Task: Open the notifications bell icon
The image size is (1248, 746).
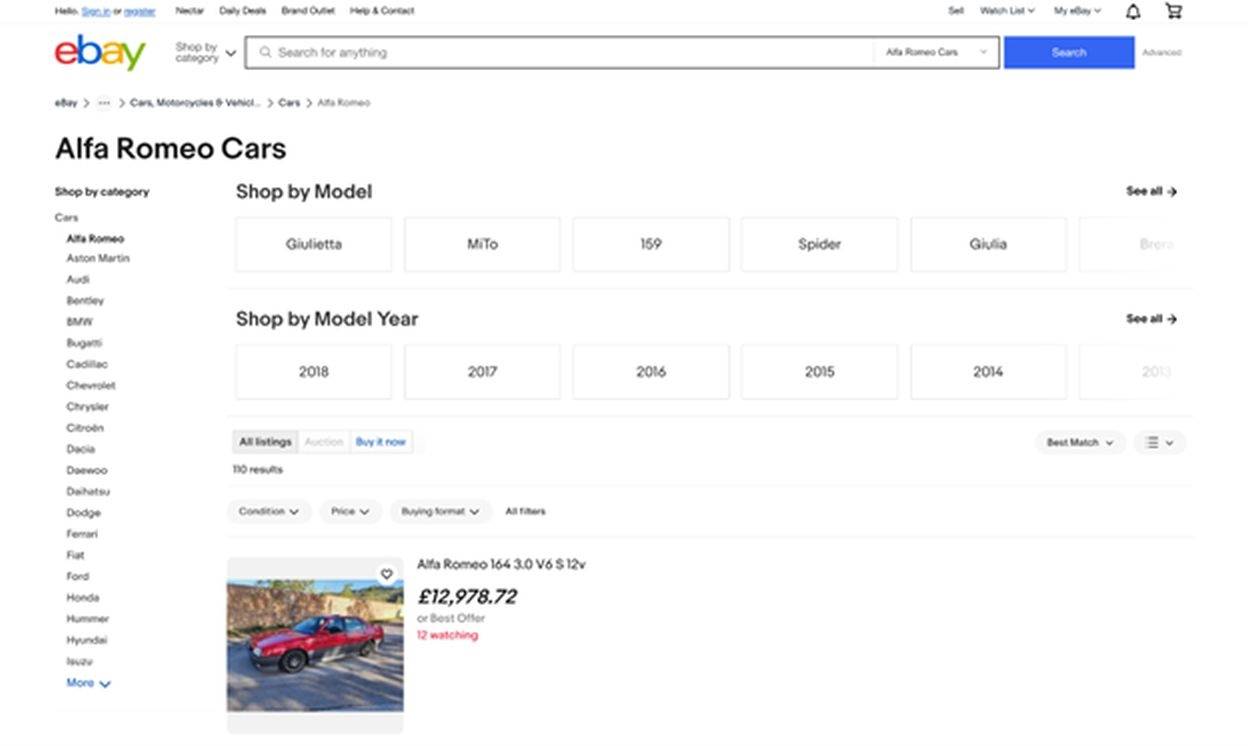Action: (x=1133, y=11)
